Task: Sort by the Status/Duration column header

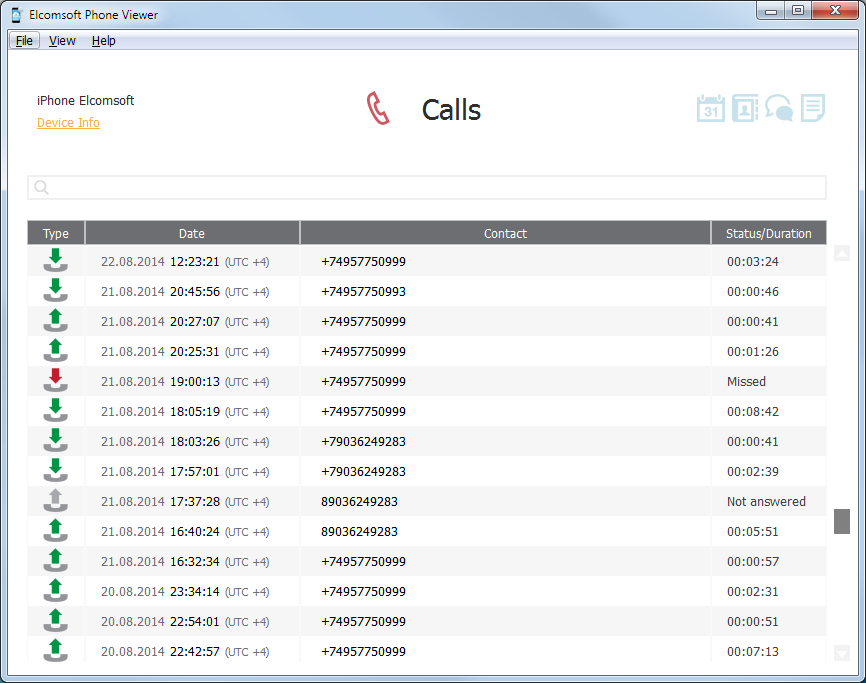Action: pyautogui.click(x=768, y=233)
